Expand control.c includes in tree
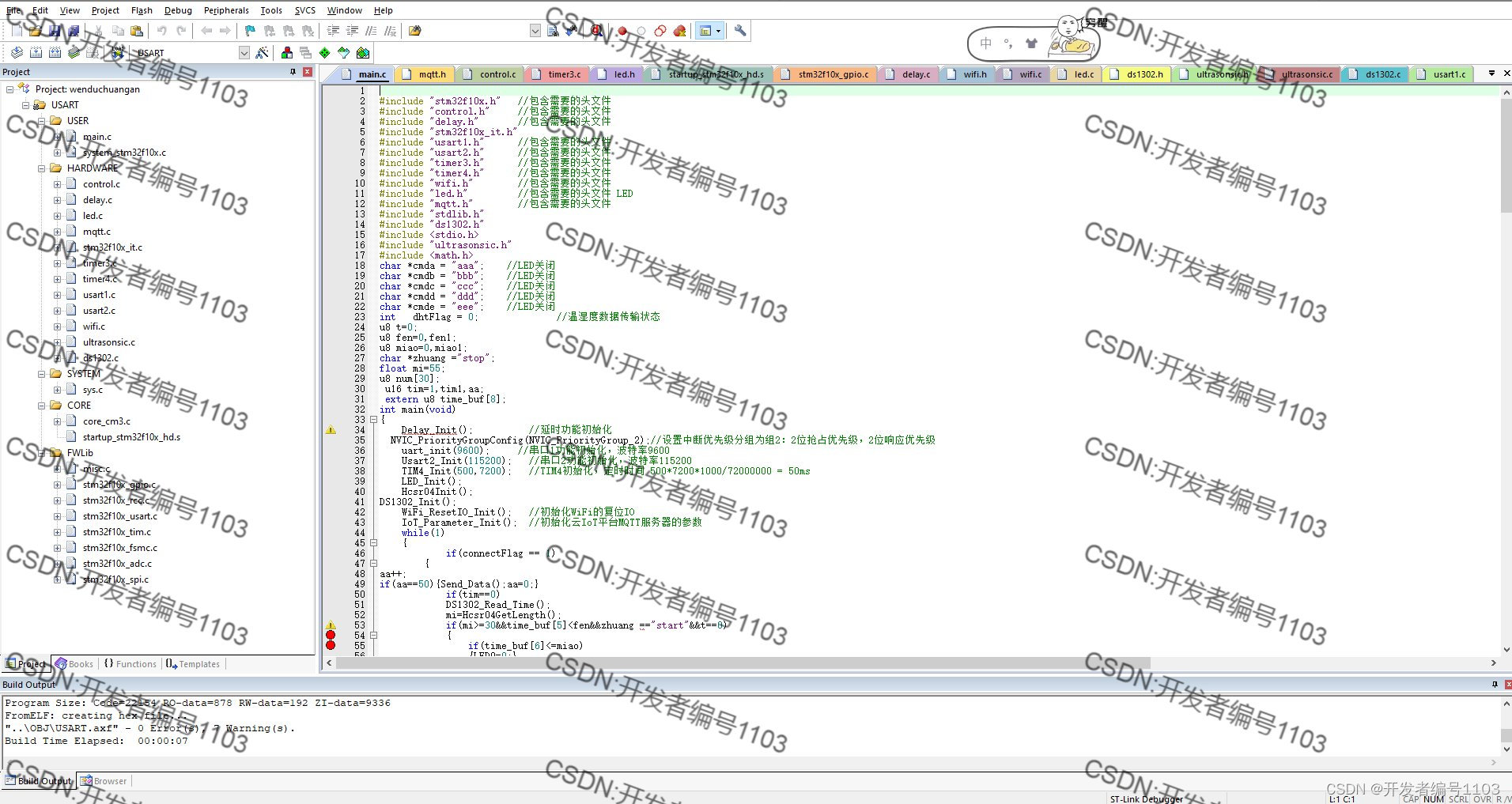 tap(57, 184)
